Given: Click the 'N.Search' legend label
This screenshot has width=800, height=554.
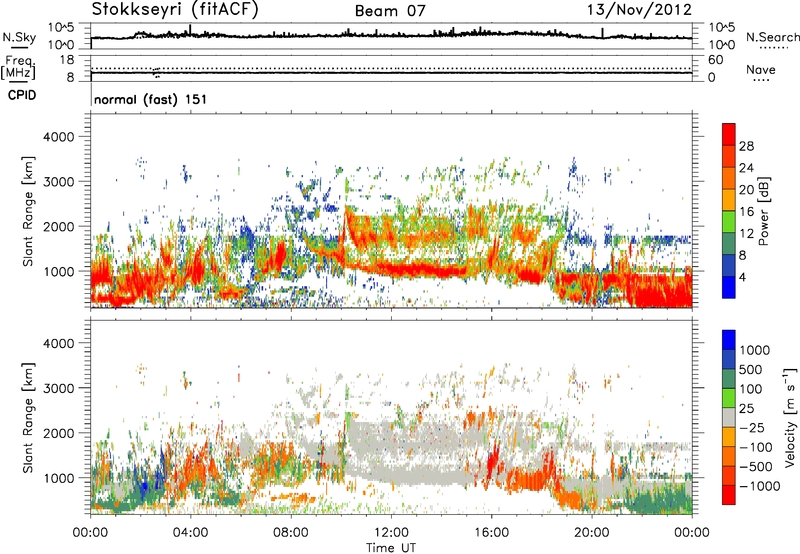Looking at the screenshot, I should pos(773,37).
